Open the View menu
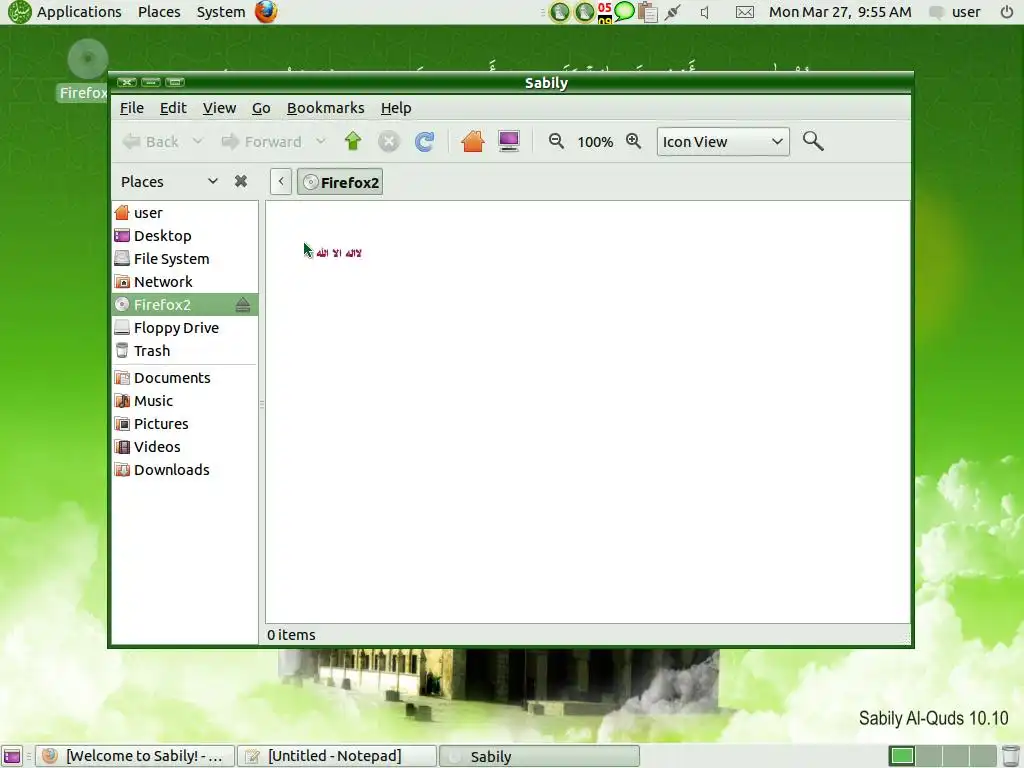The width and height of the screenshot is (1024, 768). [x=219, y=108]
